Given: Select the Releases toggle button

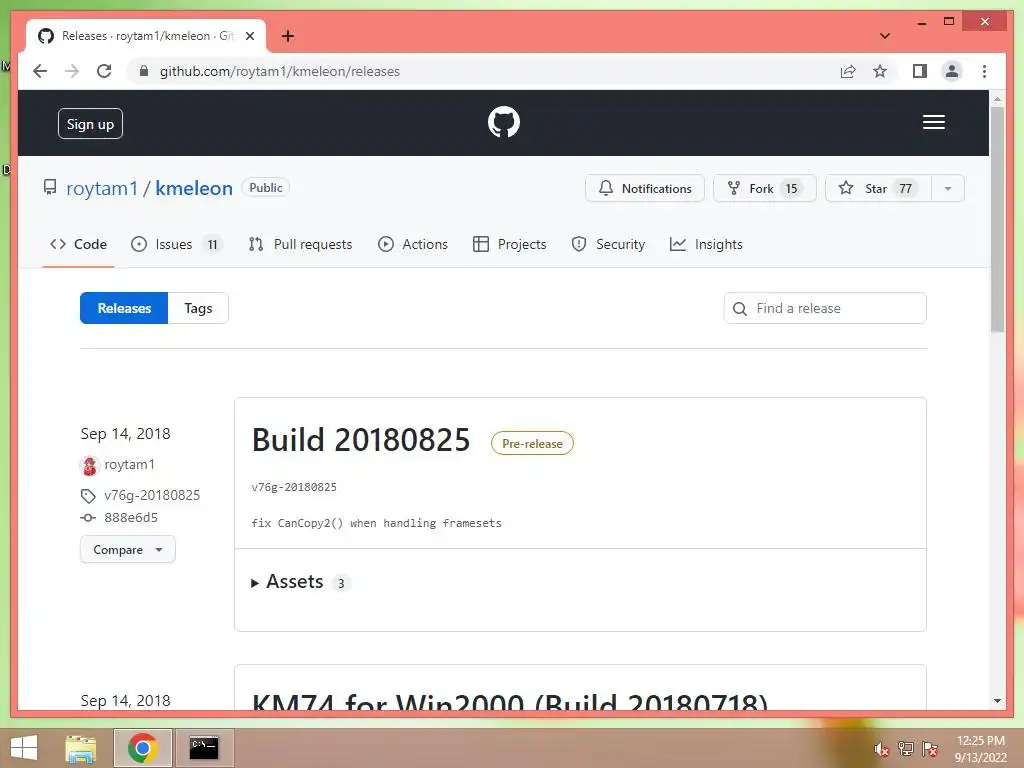Looking at the screenshot, I should tap(124, 308).
